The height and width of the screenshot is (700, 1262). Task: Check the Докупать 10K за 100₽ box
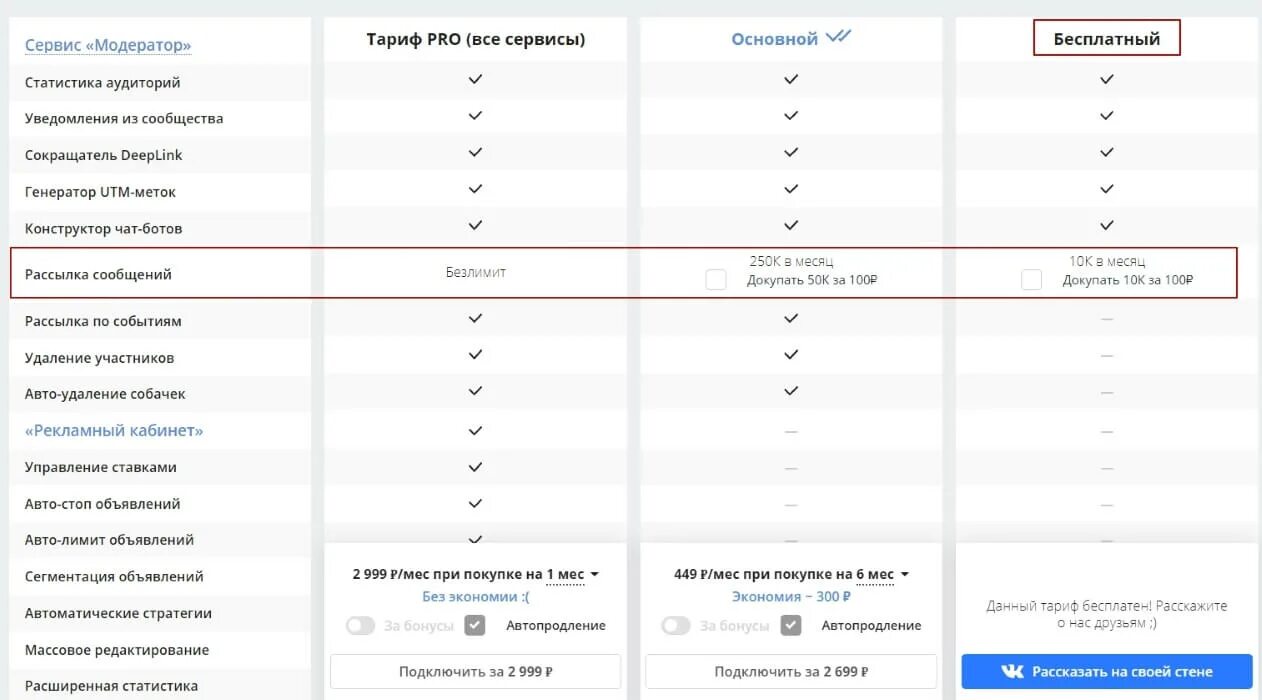point(1031,280)
